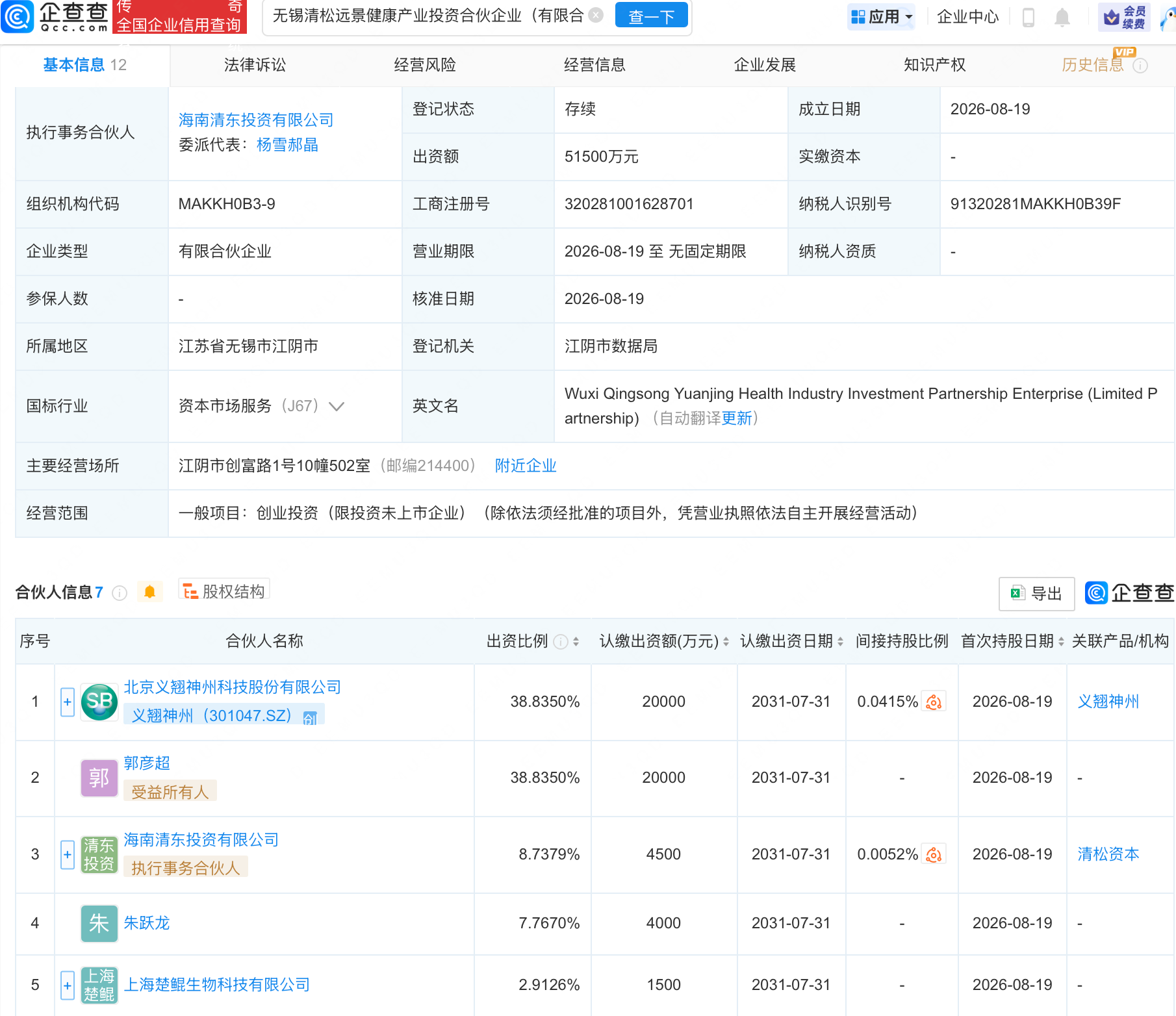This screenshot has width=1176, height=1016.
Task: Open the 应用 dropdown menu
Action: [881, 17]
